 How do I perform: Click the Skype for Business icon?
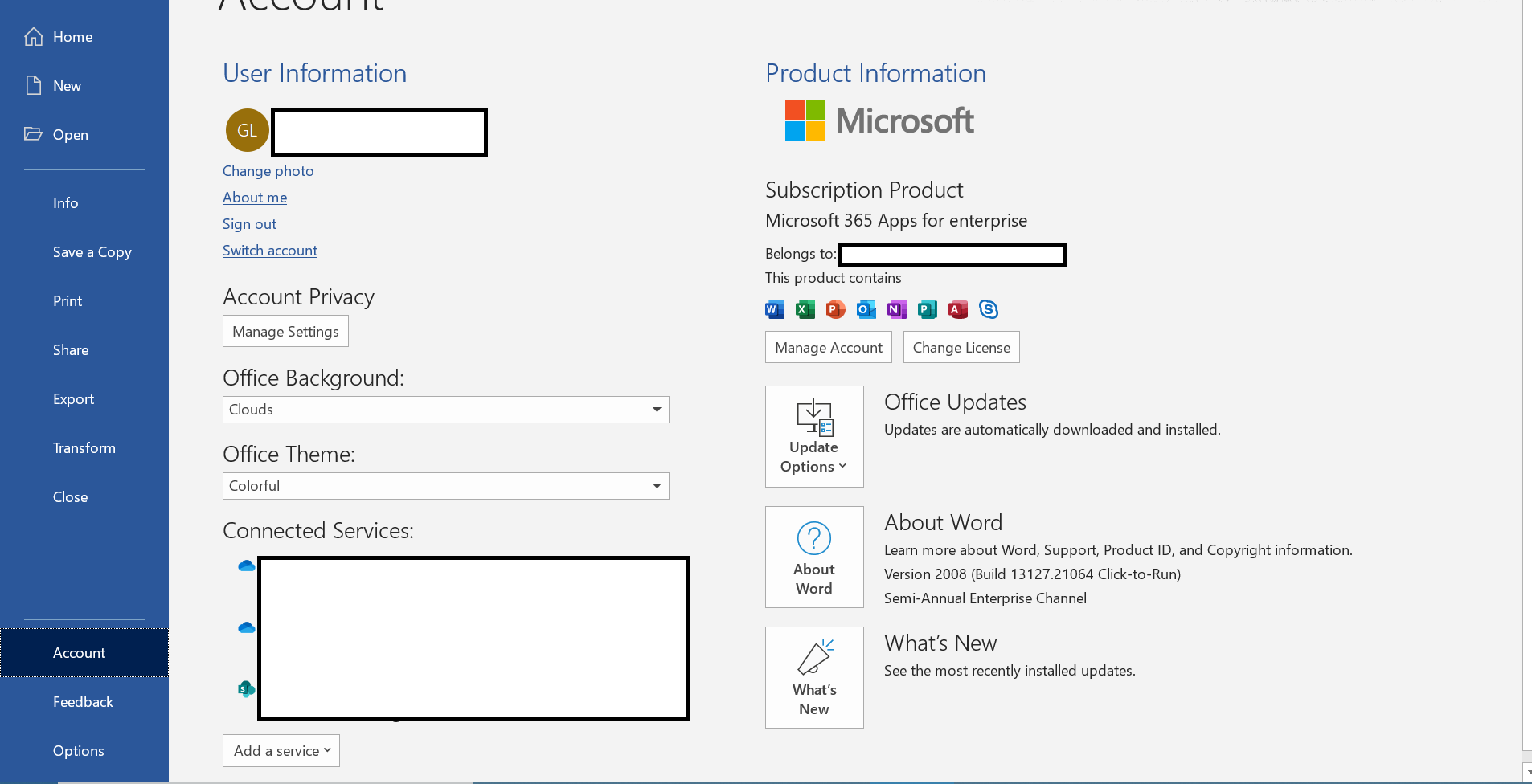click(989, 309)
